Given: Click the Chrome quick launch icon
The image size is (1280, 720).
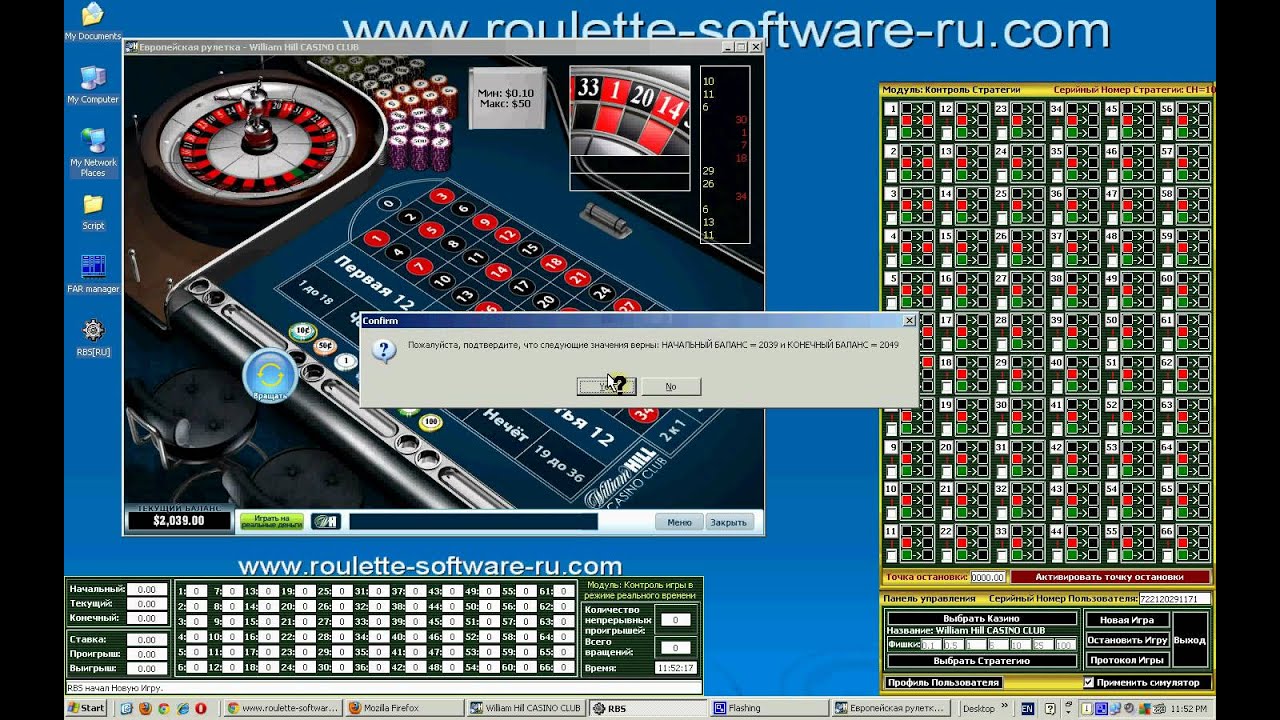Looking at the screenshot, I should tap(163, 708).
